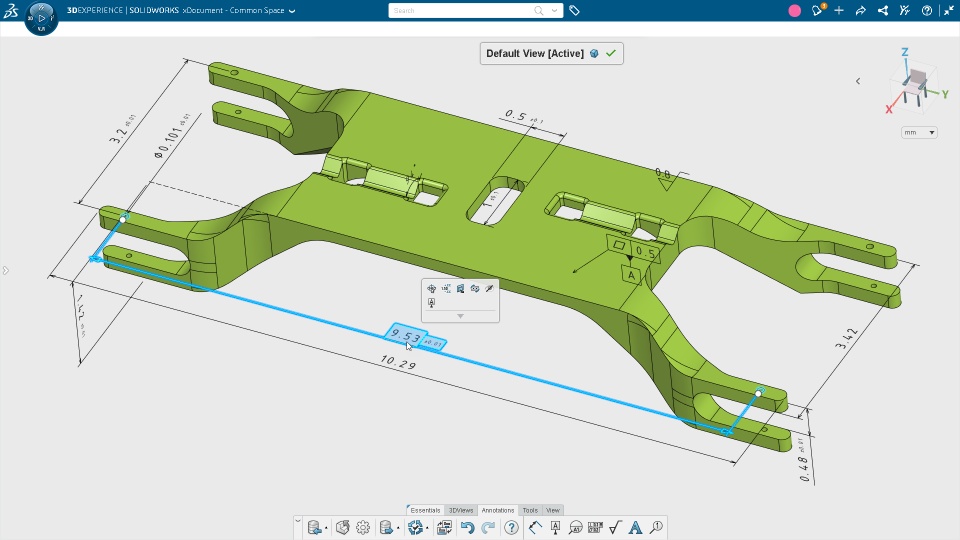
Task: Click the Redo arrow
Action: pos(488,528)
